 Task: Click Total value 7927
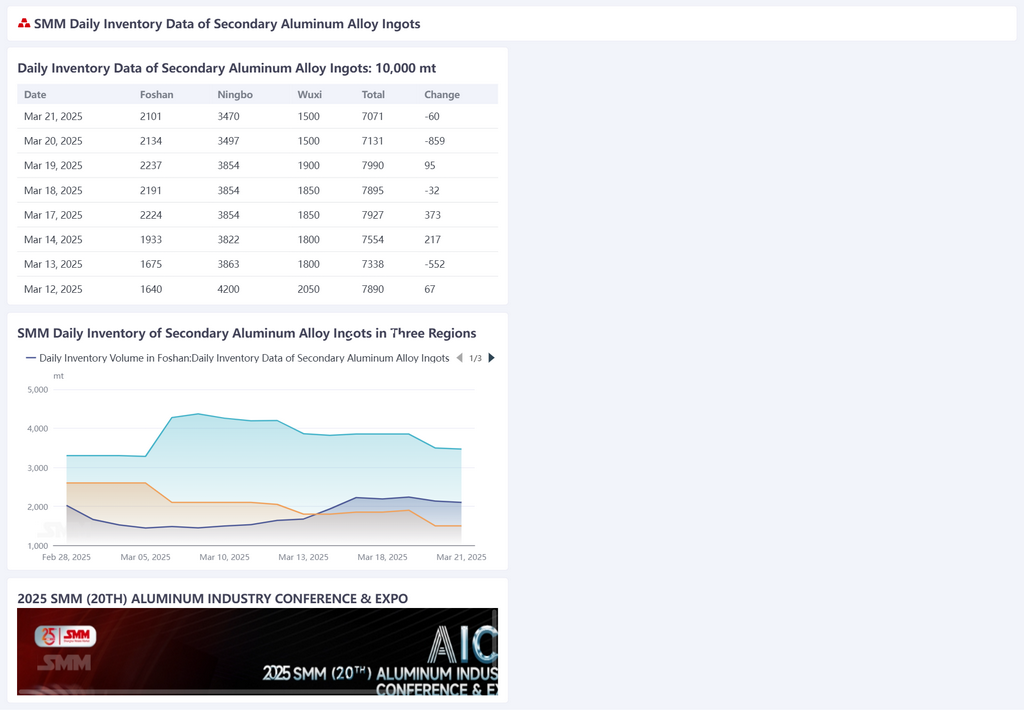tap(373, 215)
